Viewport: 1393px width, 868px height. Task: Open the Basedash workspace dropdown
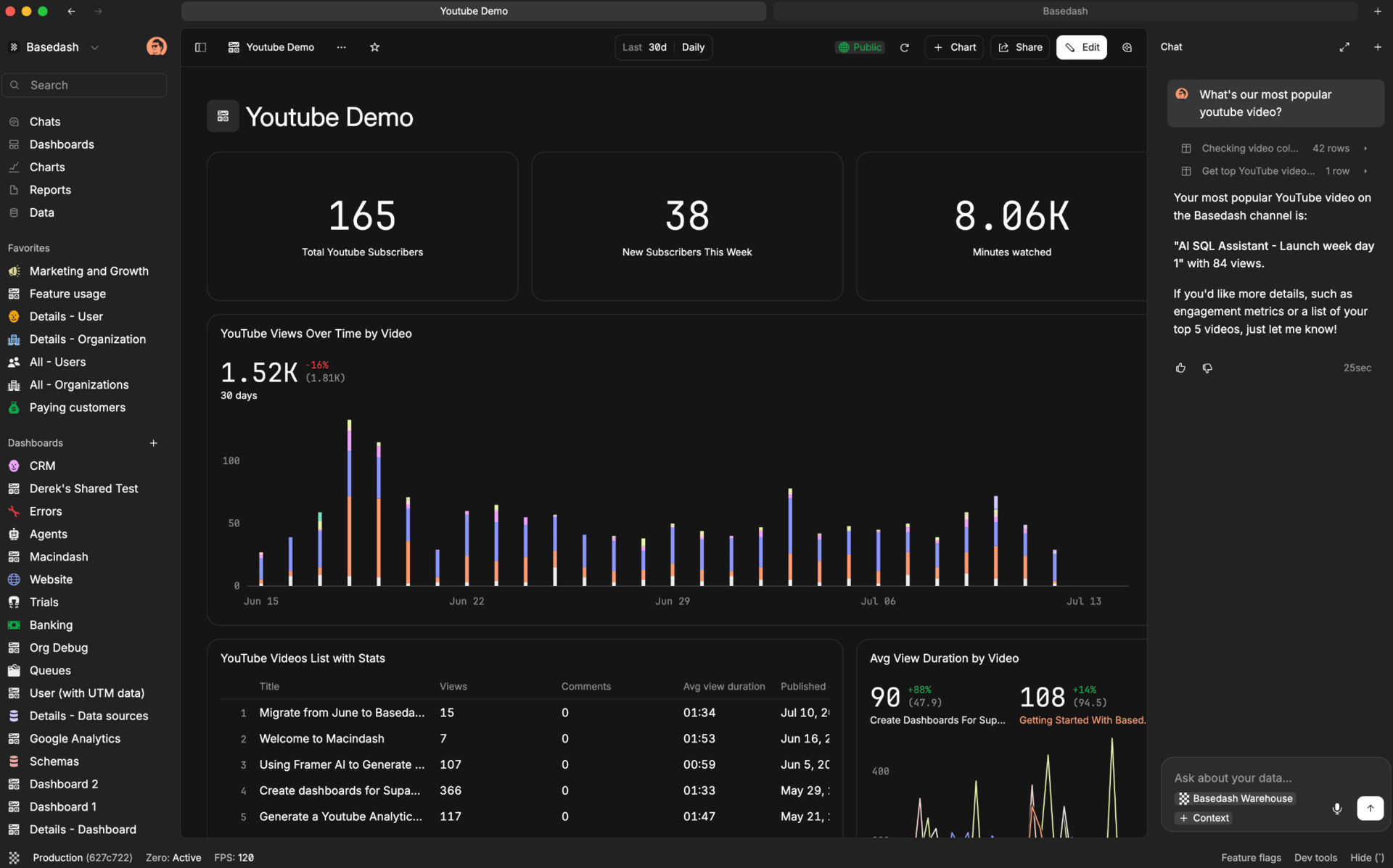pos(54,47)
